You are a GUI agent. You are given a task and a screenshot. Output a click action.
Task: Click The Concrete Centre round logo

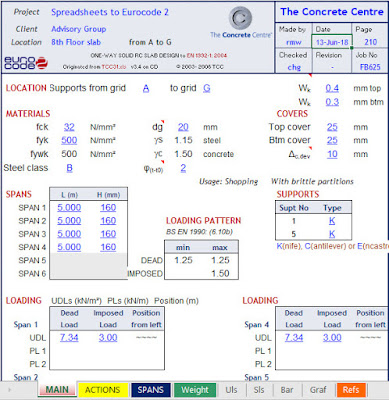pyautogui.click(x=240, y=17)
